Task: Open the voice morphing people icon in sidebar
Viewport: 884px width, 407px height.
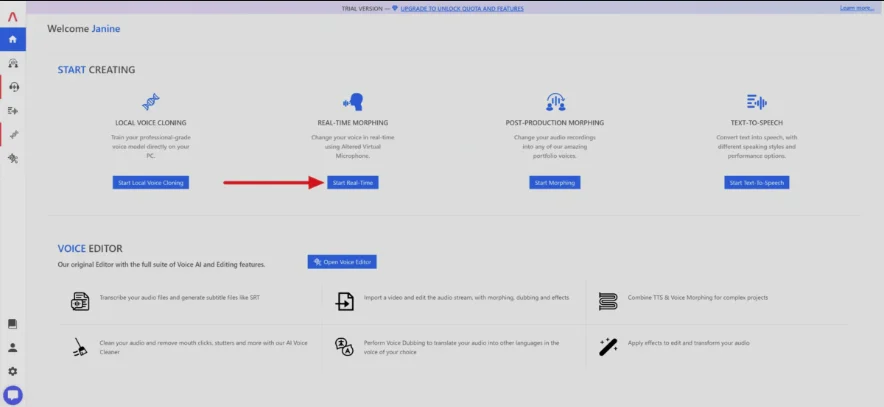Action: point(13,63)
